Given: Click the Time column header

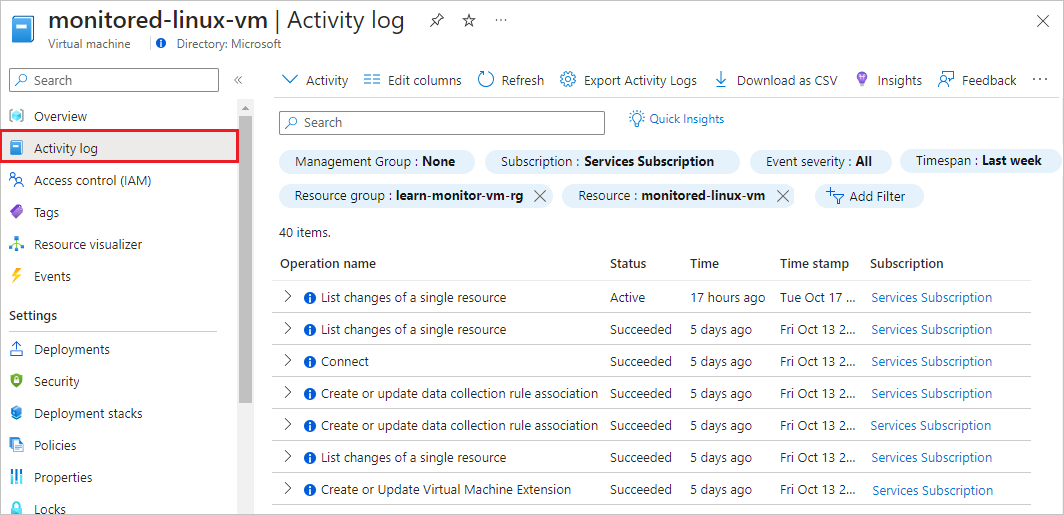Looking at the screenshot, I should [x=704, y=263].
